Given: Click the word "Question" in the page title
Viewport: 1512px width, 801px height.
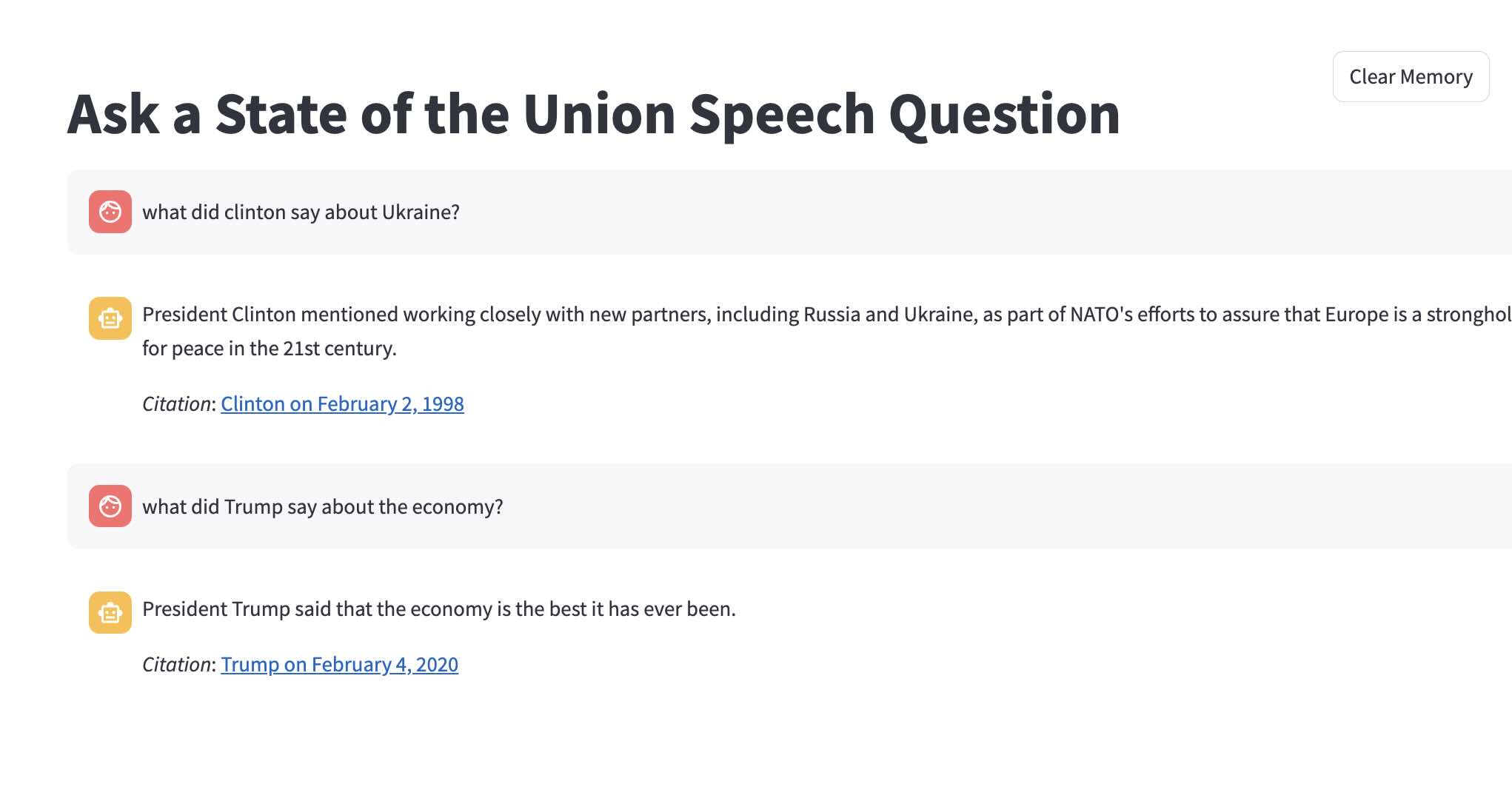Looking at the screenshot, I should pos(1004,114).
